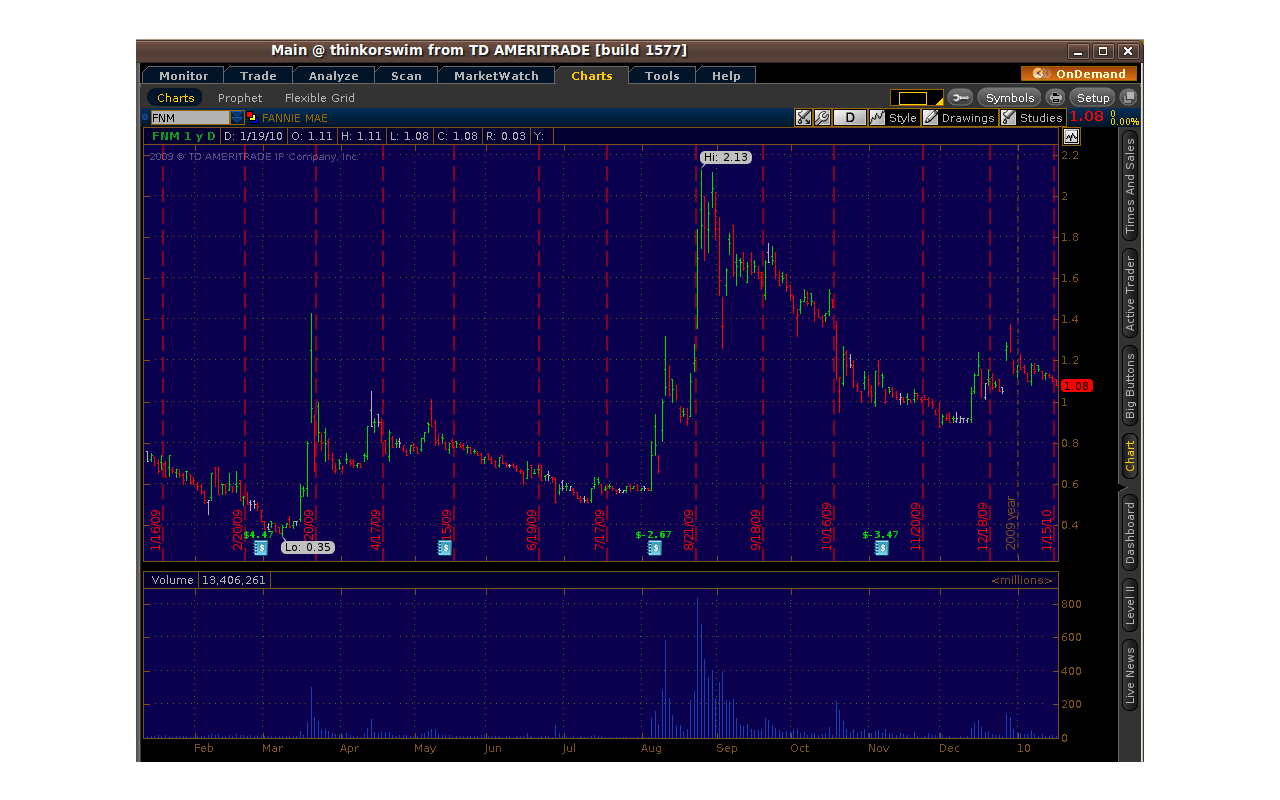Screen dimensions: 1280x800
Task: Open the Help tab
Action: pyautogui.click(x=726, y=75)
